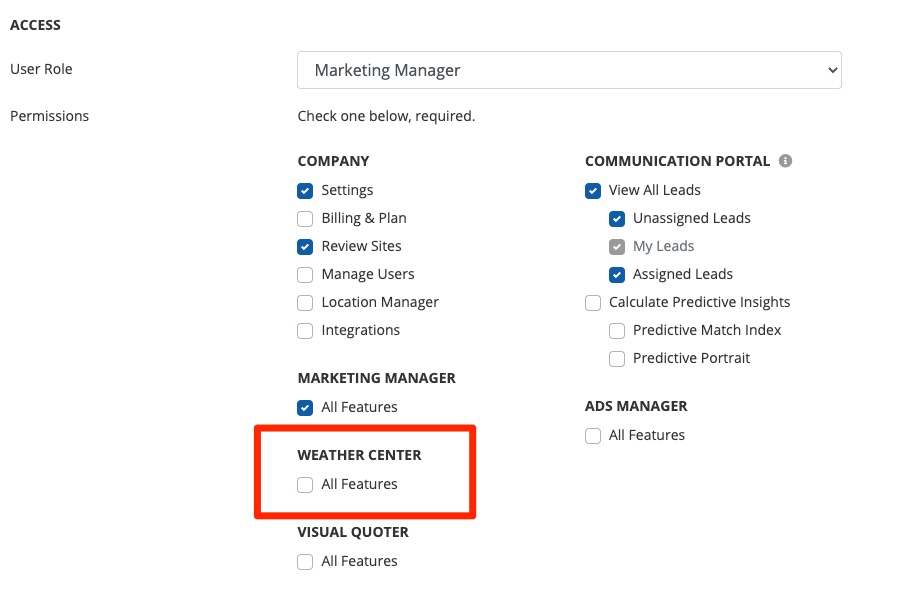
Task: Tick the Integrations checkbox
Action: pos(305,330)
